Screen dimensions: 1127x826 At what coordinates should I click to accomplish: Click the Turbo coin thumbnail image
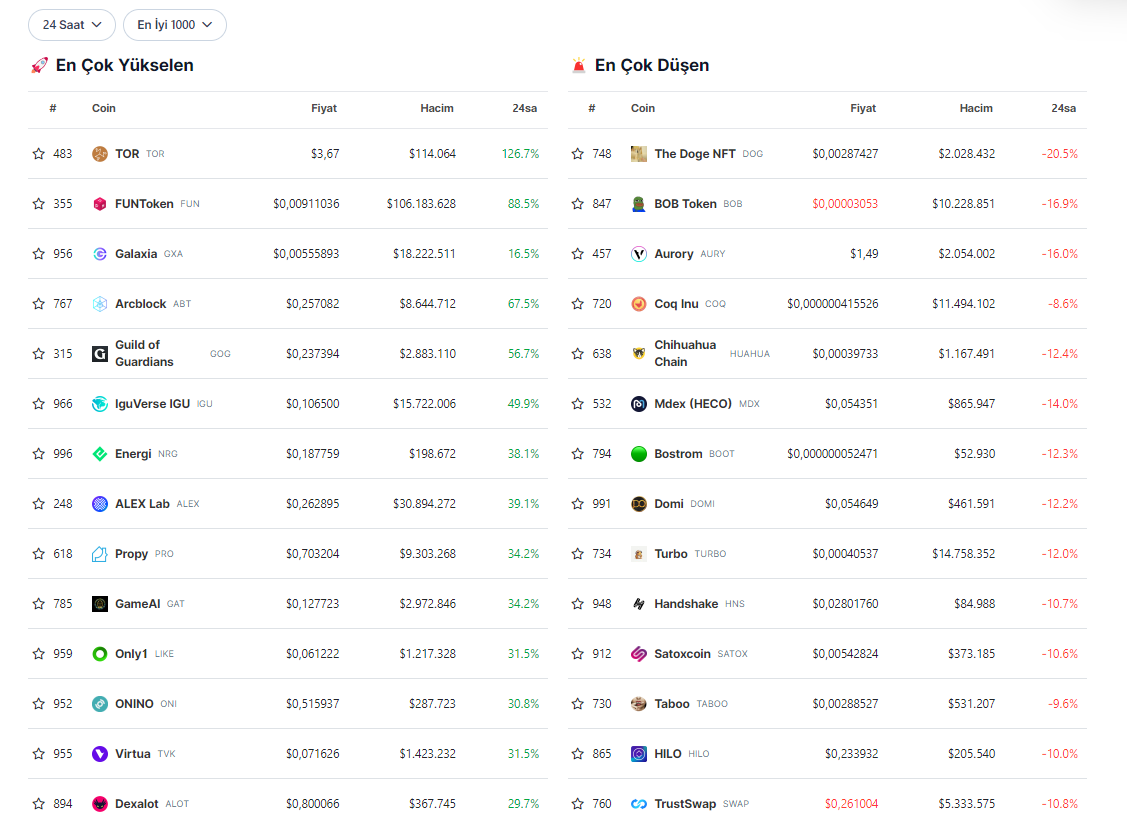(639, 554)
